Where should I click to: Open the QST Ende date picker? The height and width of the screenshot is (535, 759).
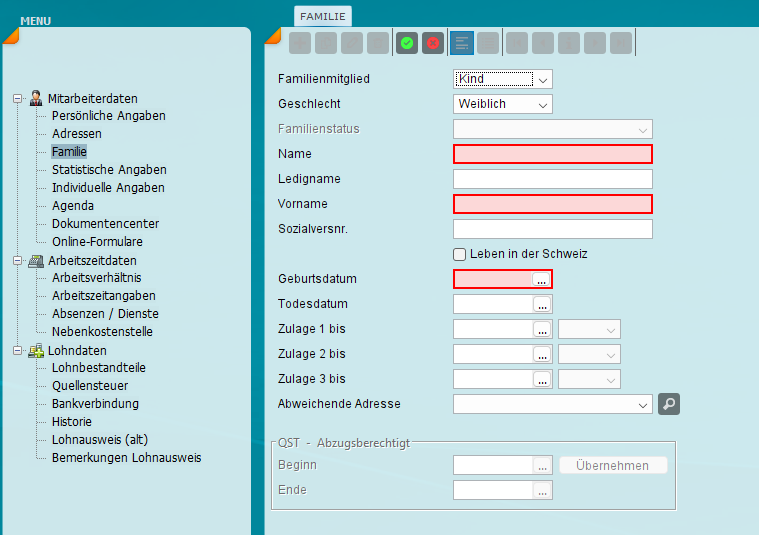pos(542,490)
